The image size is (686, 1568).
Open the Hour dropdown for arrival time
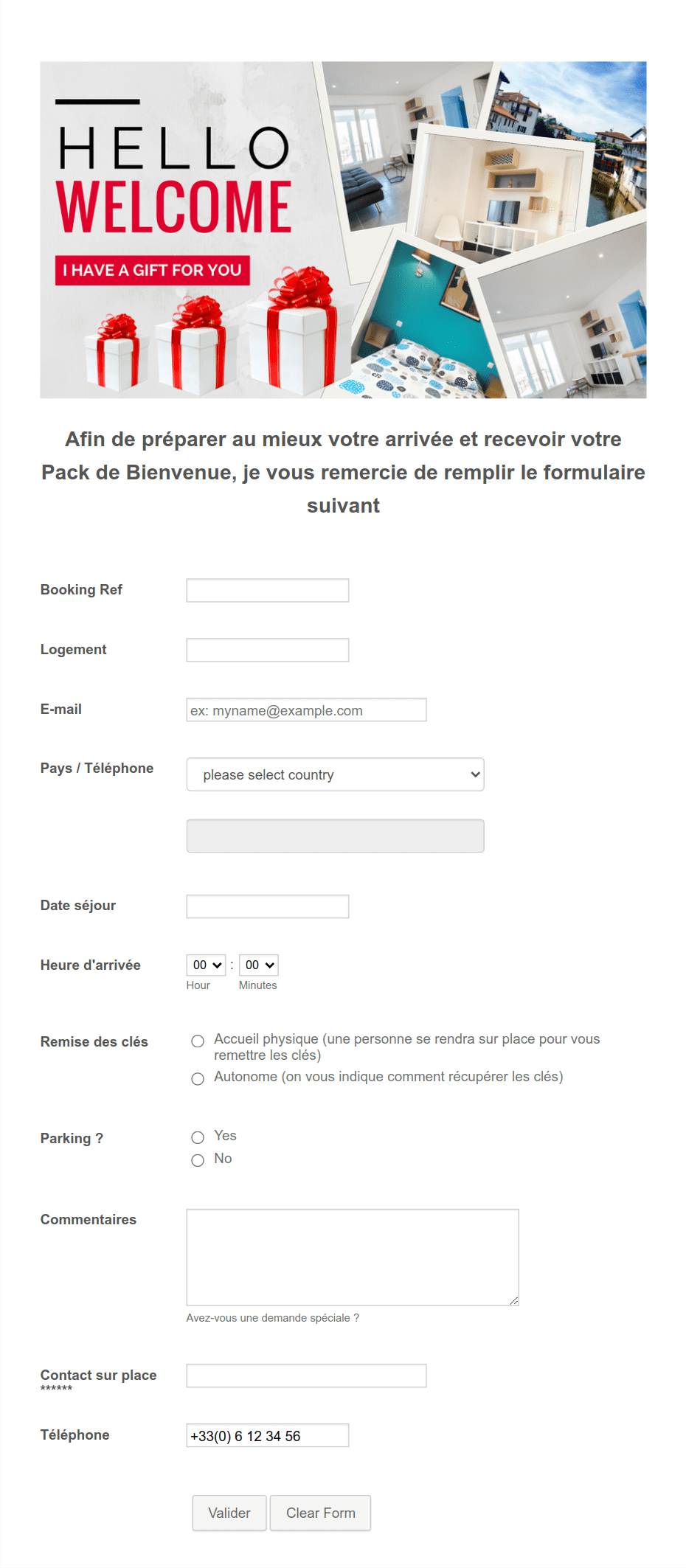pyautogui.click(x=206, y=965)
